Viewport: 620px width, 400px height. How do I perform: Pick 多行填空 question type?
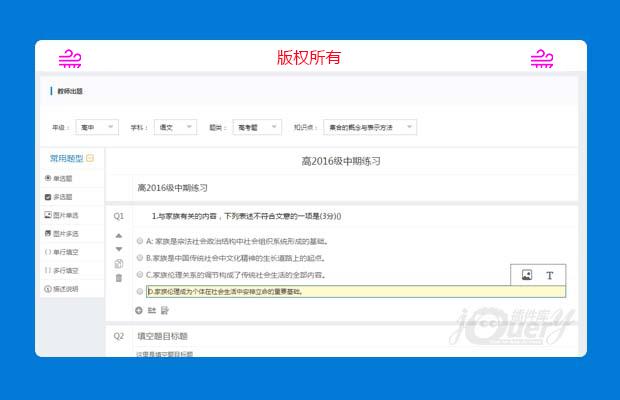pyautogui.click(x=61, y=270)
